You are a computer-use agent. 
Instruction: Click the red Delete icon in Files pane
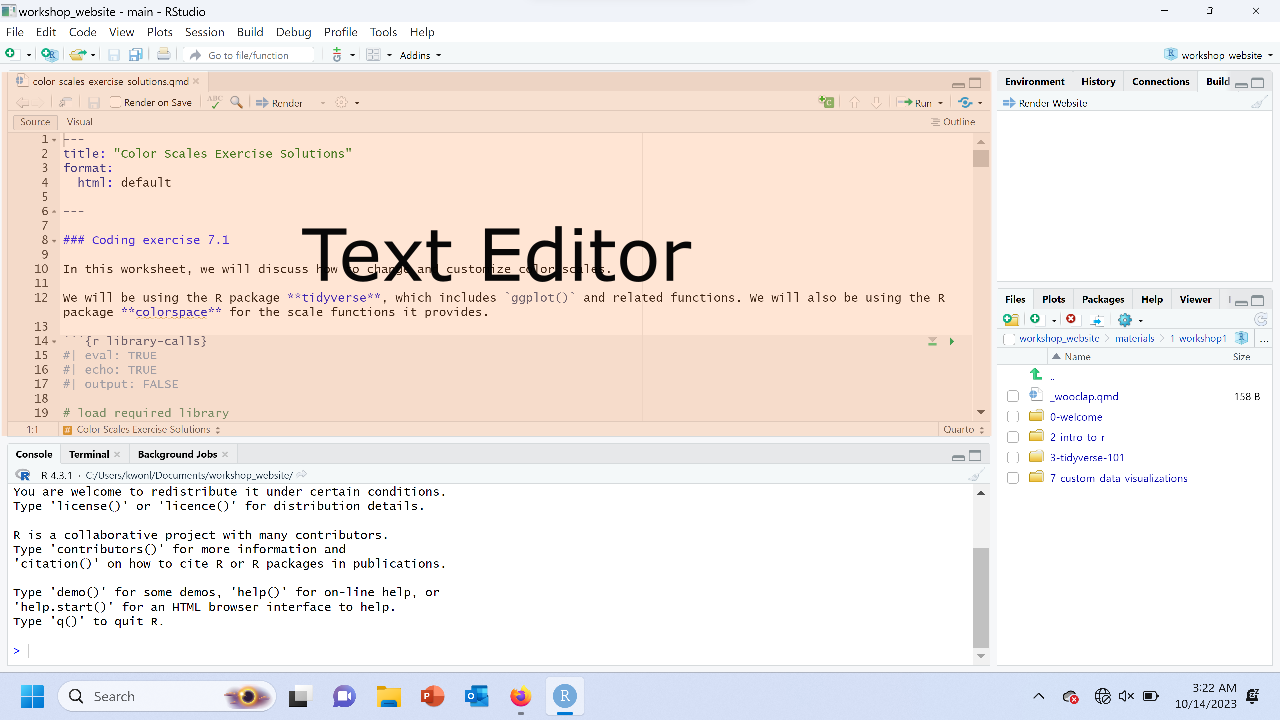pyautogui.click(x=1071, y=319)
